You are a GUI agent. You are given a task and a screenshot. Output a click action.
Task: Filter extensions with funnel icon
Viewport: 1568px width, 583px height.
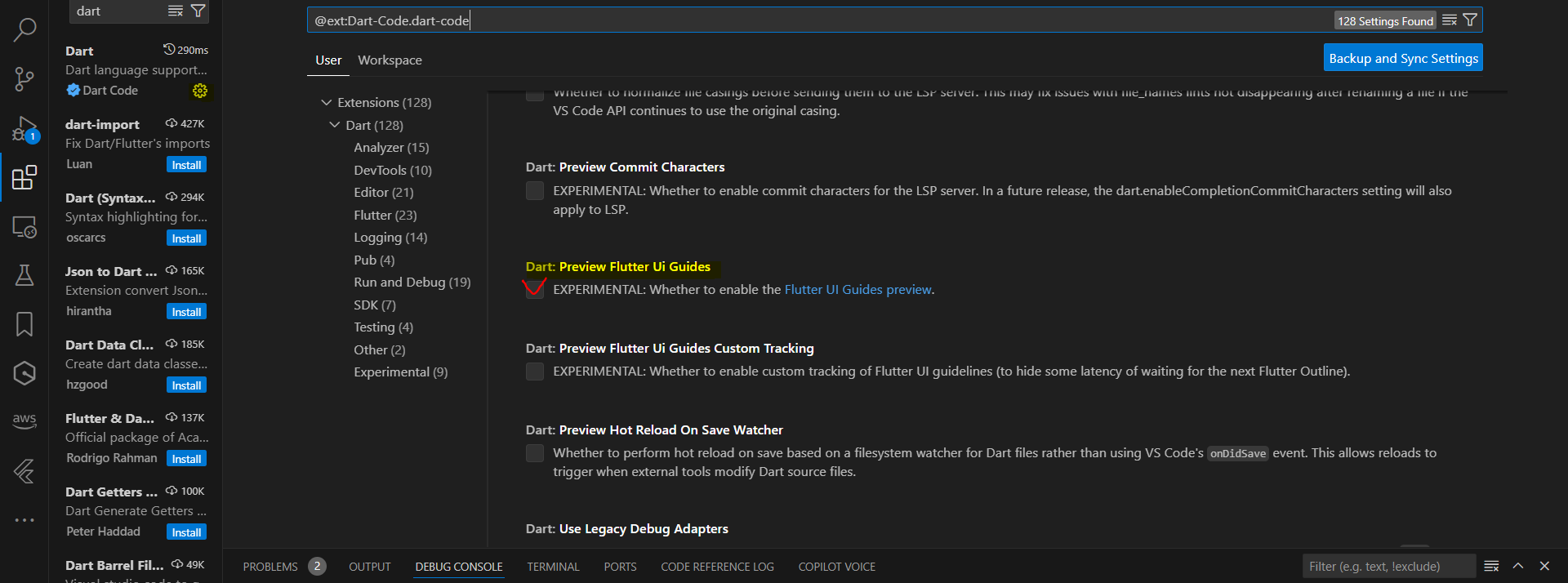198,11
